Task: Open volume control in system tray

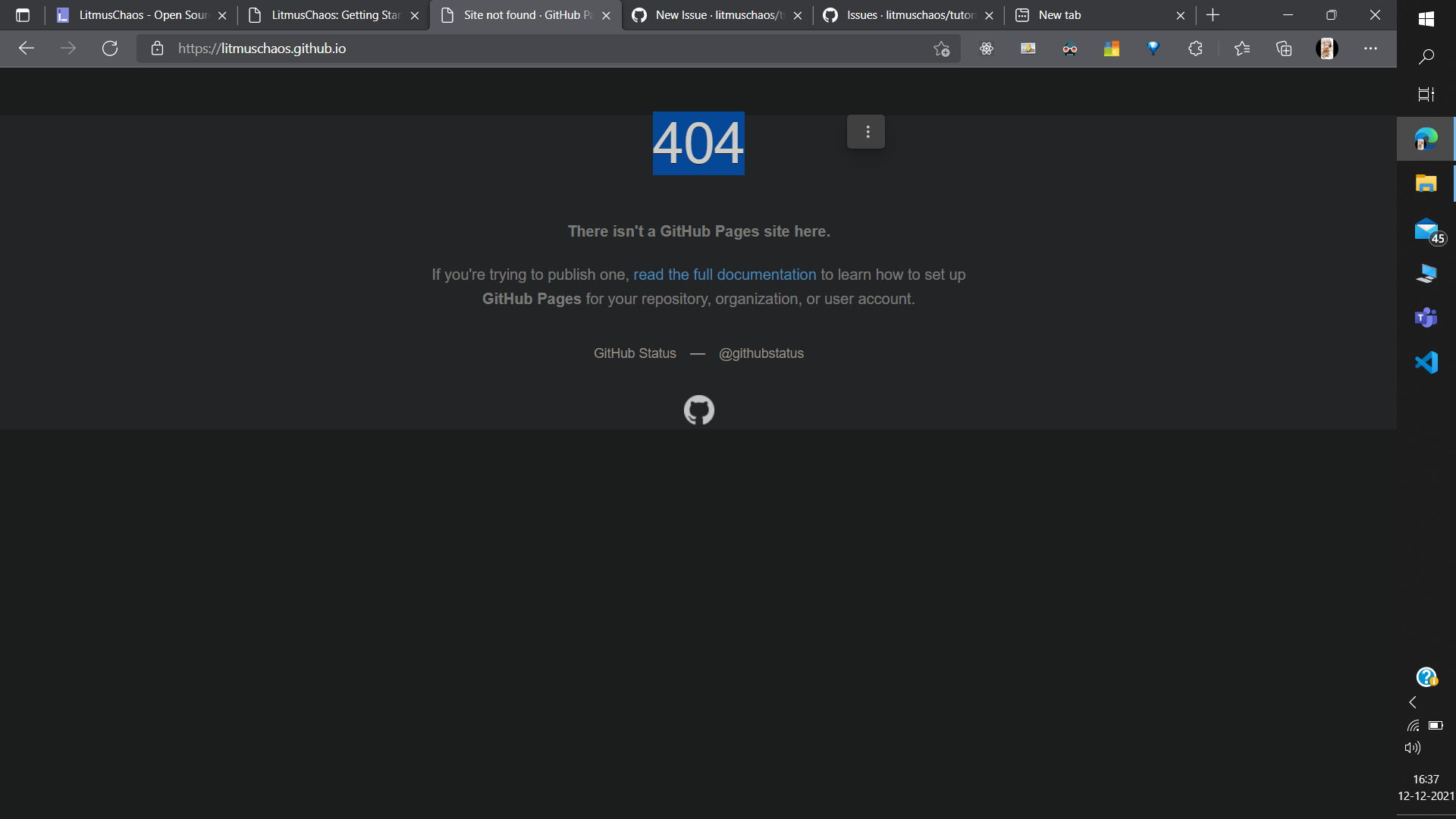Action: click(x=1412, y=748)
